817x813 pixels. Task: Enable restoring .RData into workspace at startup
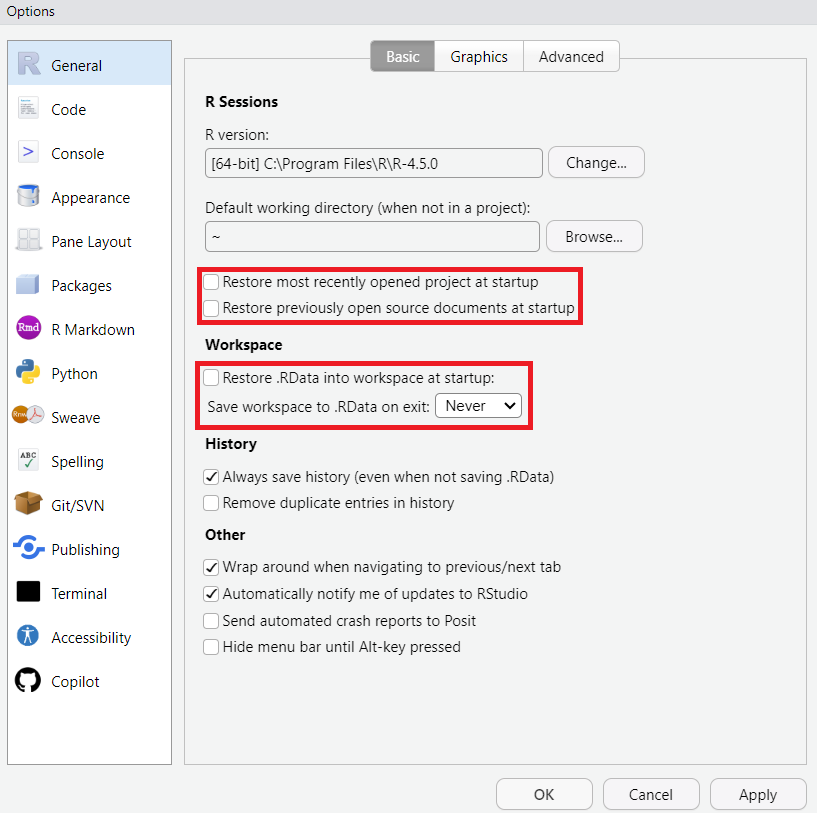pos(211,377)
